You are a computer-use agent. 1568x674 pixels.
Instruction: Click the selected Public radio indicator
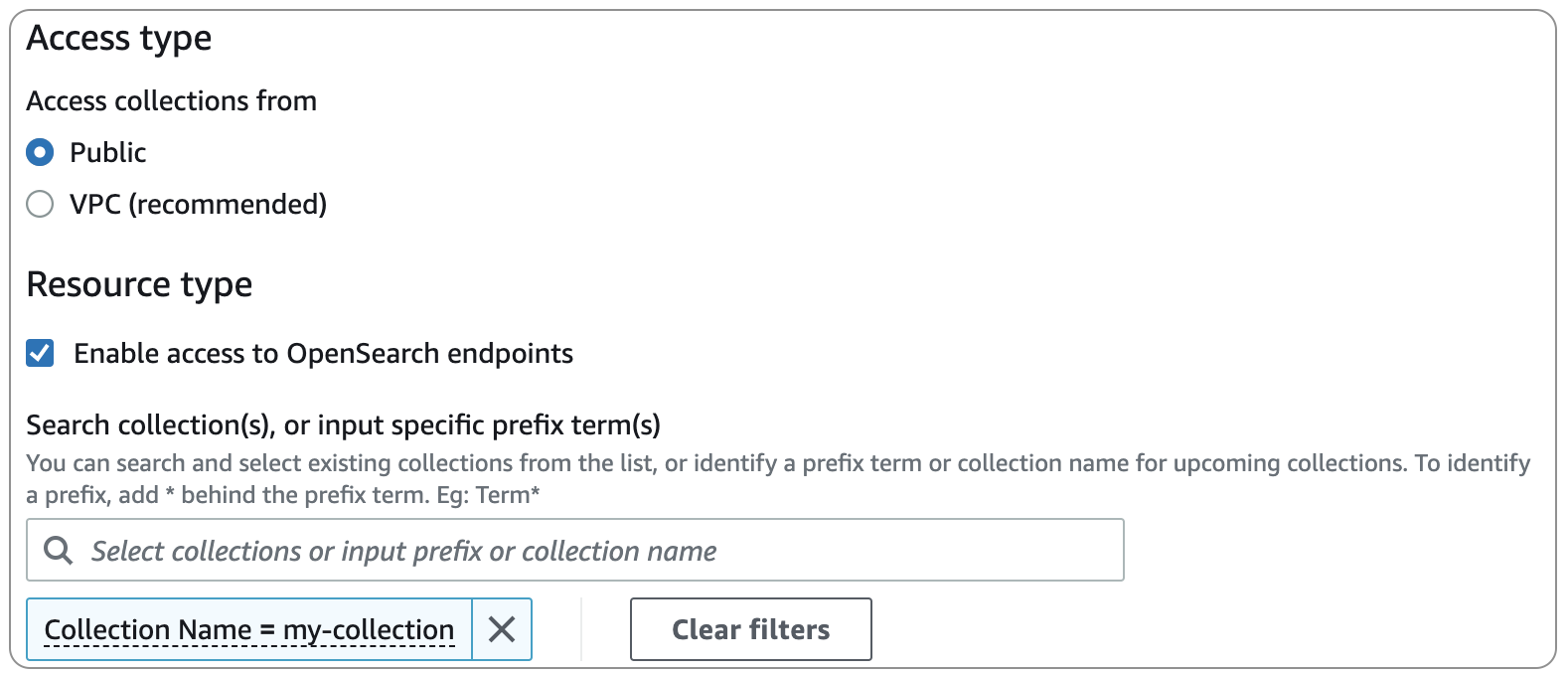[40, 152]
